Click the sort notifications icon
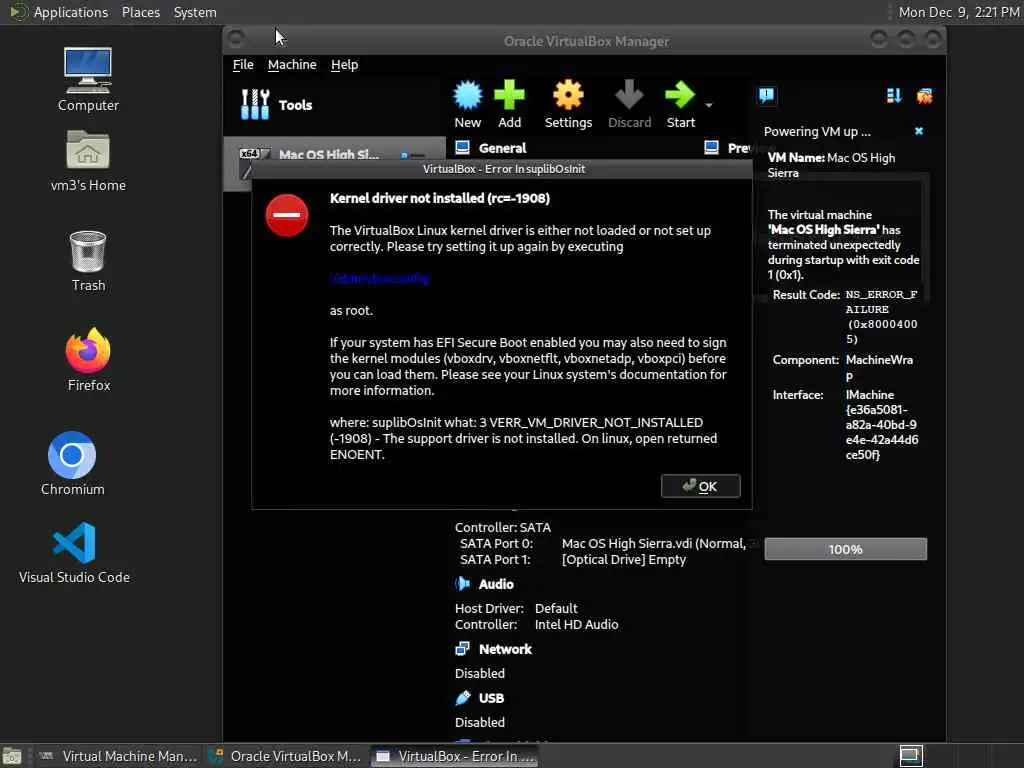Image resolution: width=1024 pixels, height=768 pixels. 893,96
